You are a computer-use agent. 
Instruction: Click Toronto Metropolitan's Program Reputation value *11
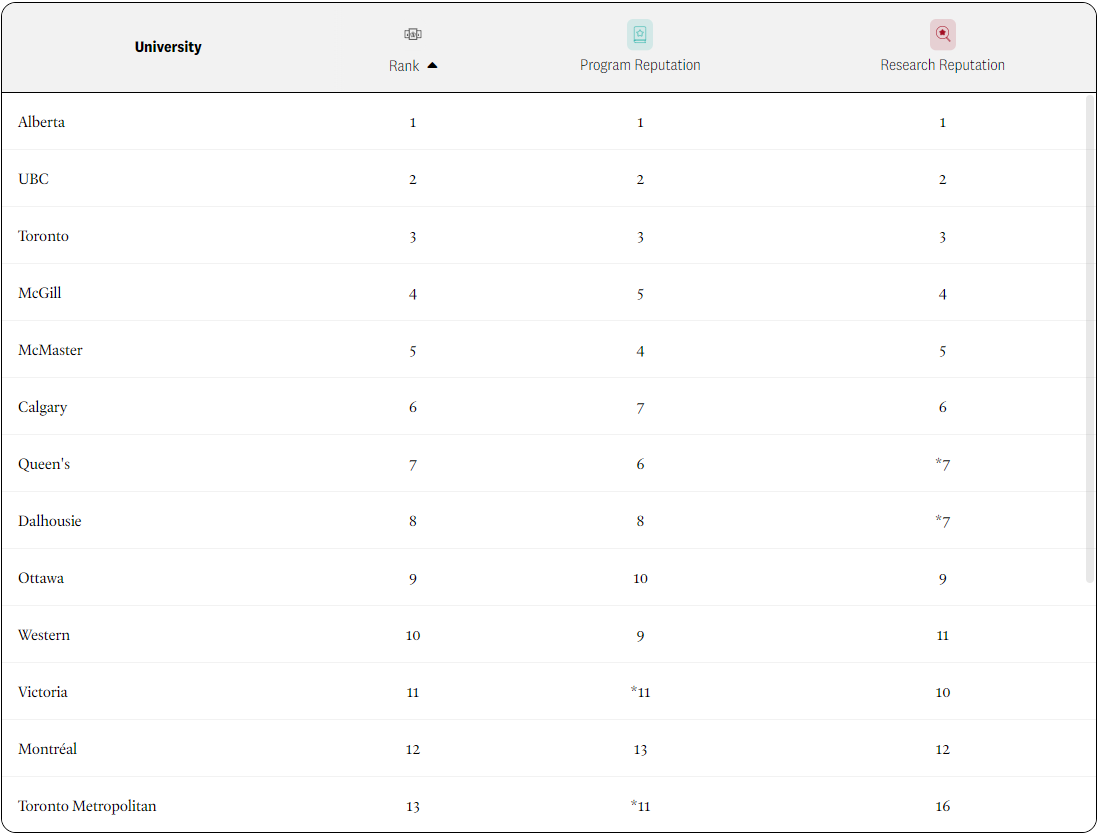tap(640, 807)
